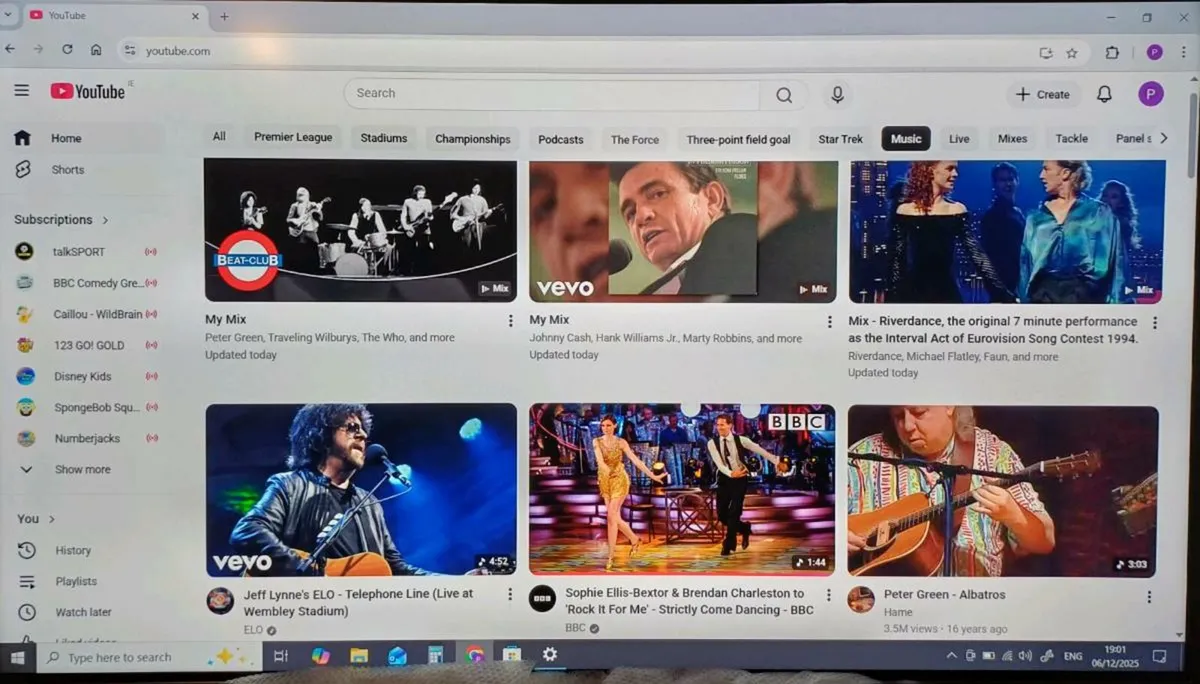Open the YouTube hamburger guide menu
The height and width of the screenshot is (684, 1200).
coord(21,91)
